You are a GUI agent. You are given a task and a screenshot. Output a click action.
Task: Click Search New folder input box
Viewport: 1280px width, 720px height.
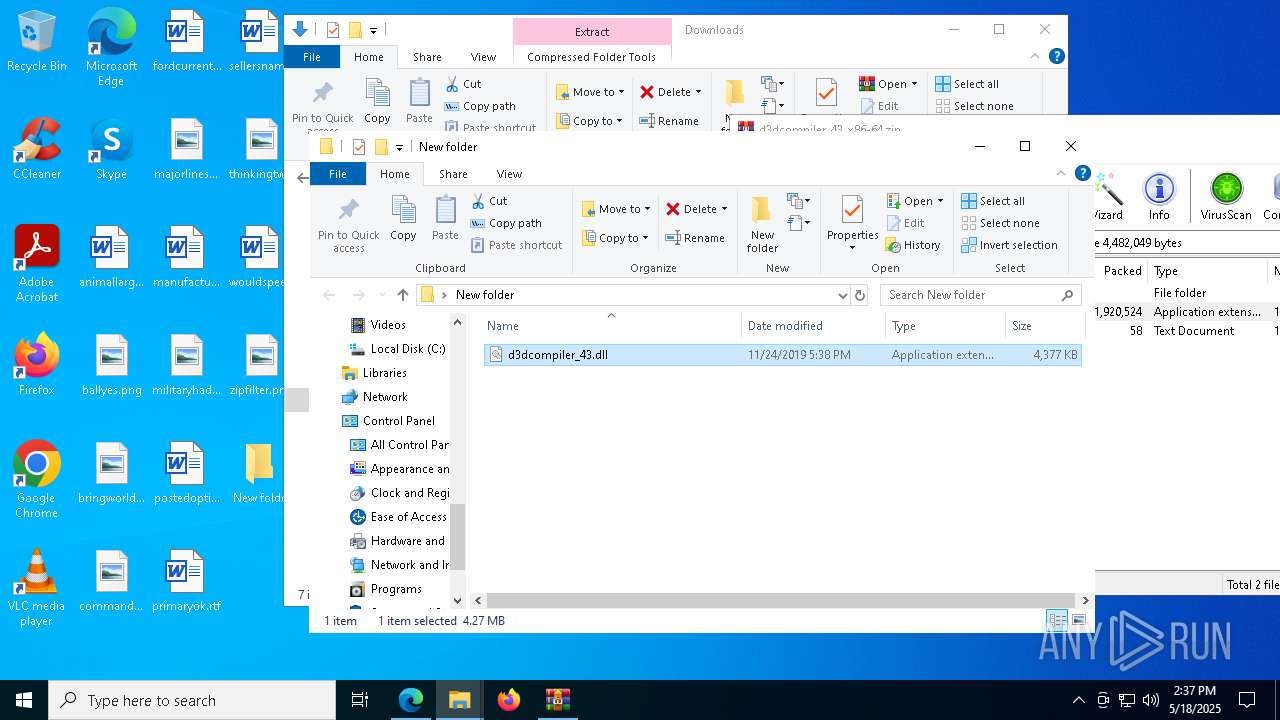pyautogui.click(x=980, y=295)
